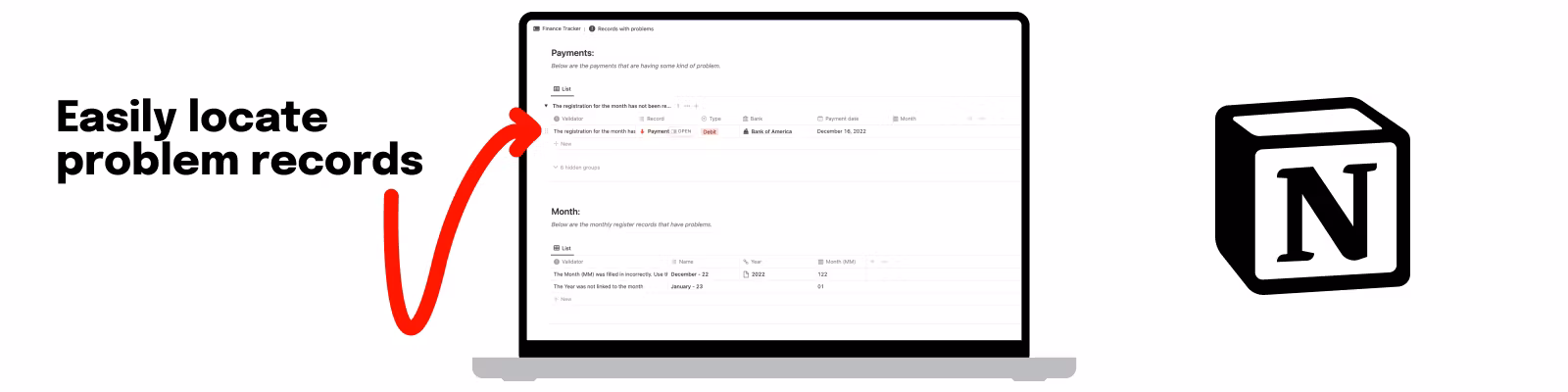Add a new row in Payments list
Image resolution: width=1568 pixels, height=392 pixels.
click(563, 144)
